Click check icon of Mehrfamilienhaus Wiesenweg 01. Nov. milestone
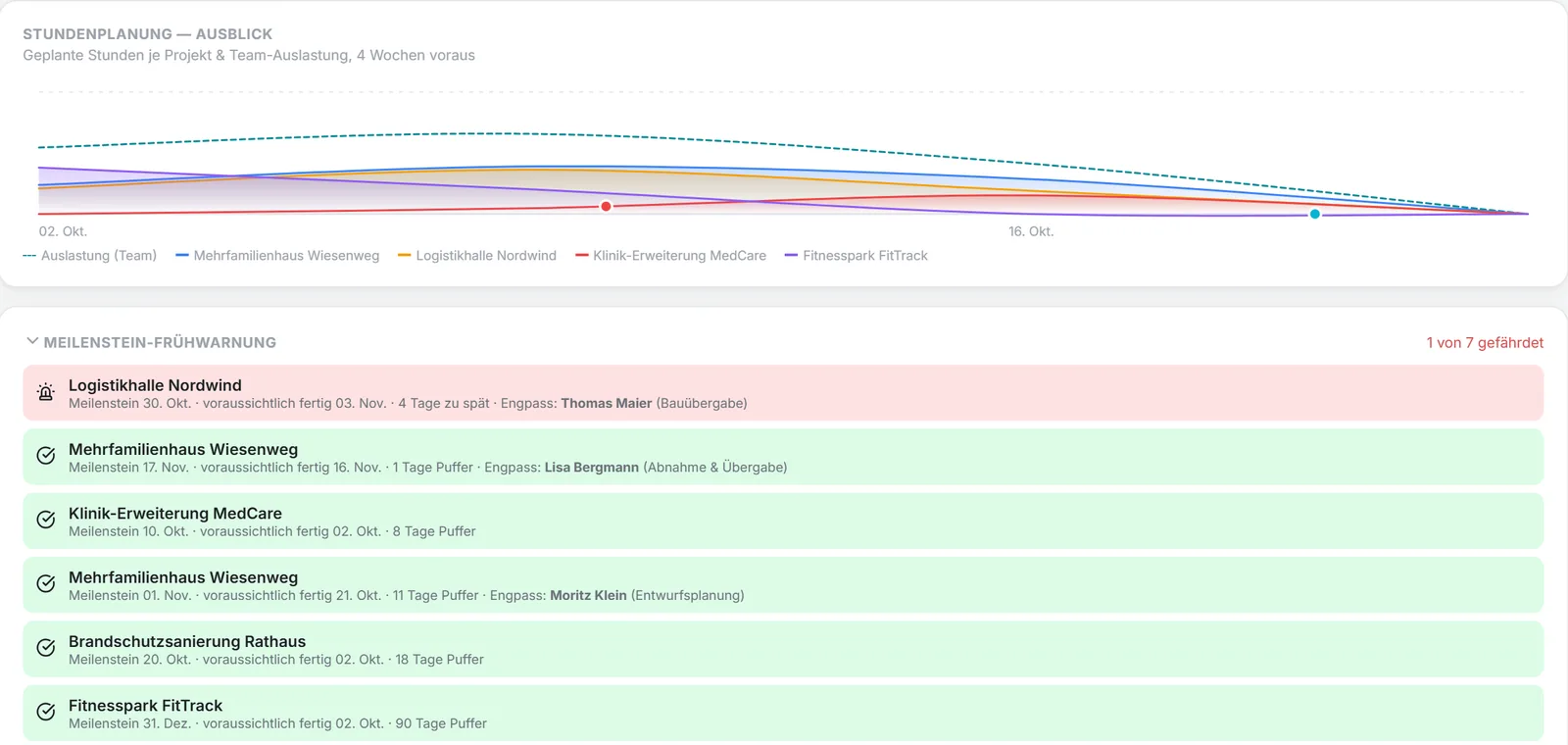 click(46, 584)
